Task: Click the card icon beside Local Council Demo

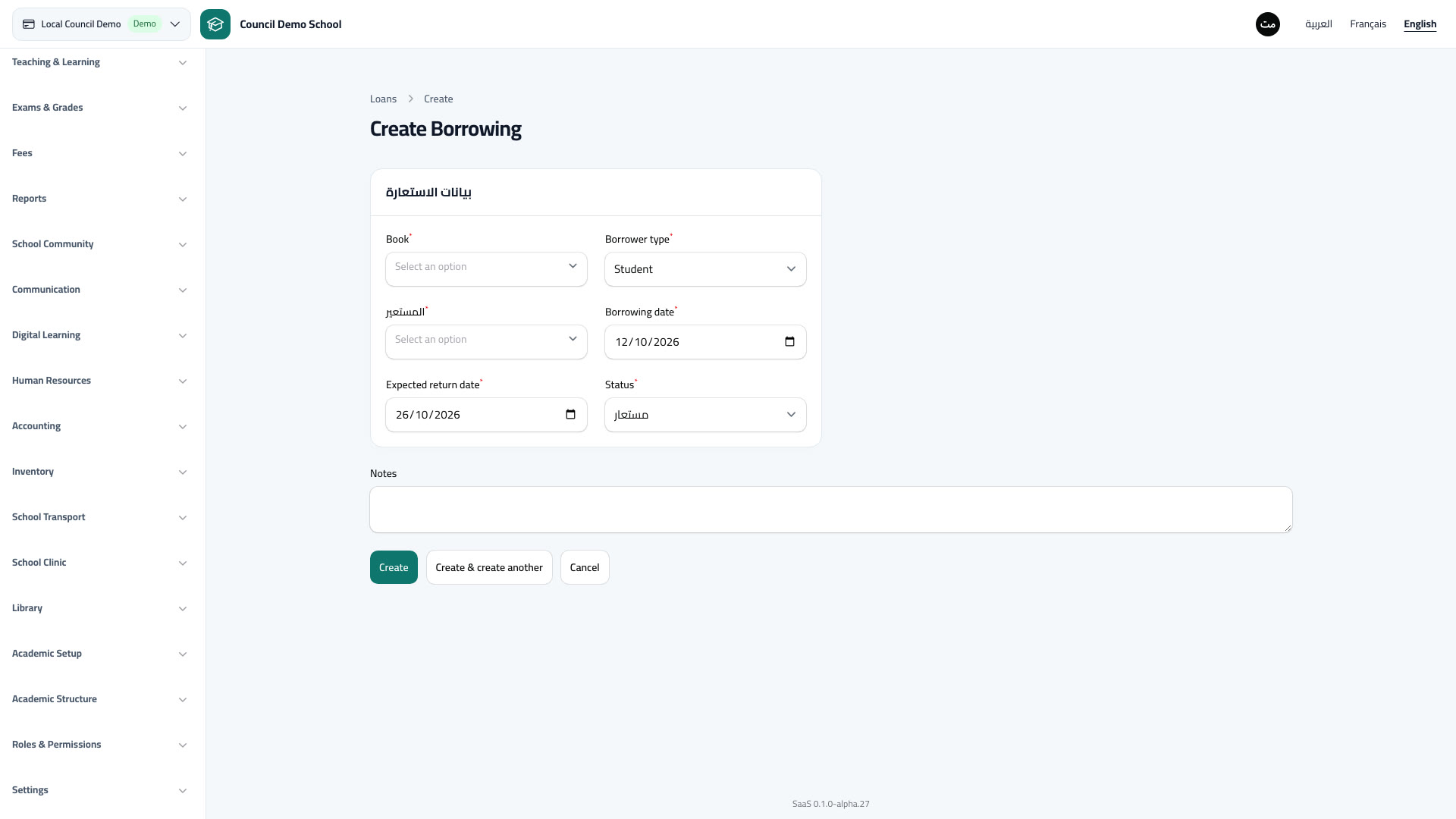Action: coord(29,24)
